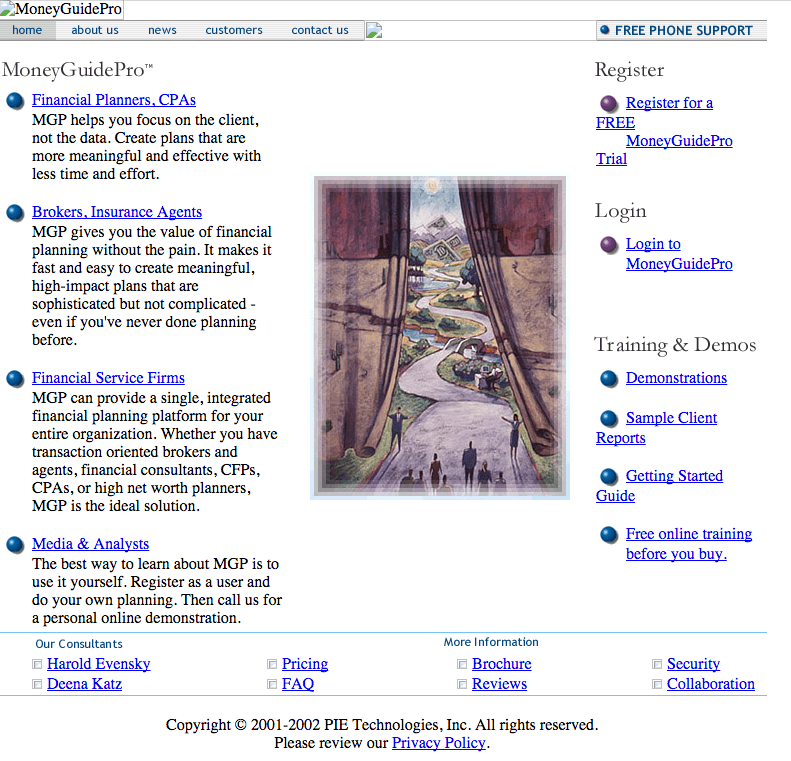Image resolution: width=791 pixels, height=761 pixels.
Task: Click the small square icon beside Pricing
Action: coord(272,664)
